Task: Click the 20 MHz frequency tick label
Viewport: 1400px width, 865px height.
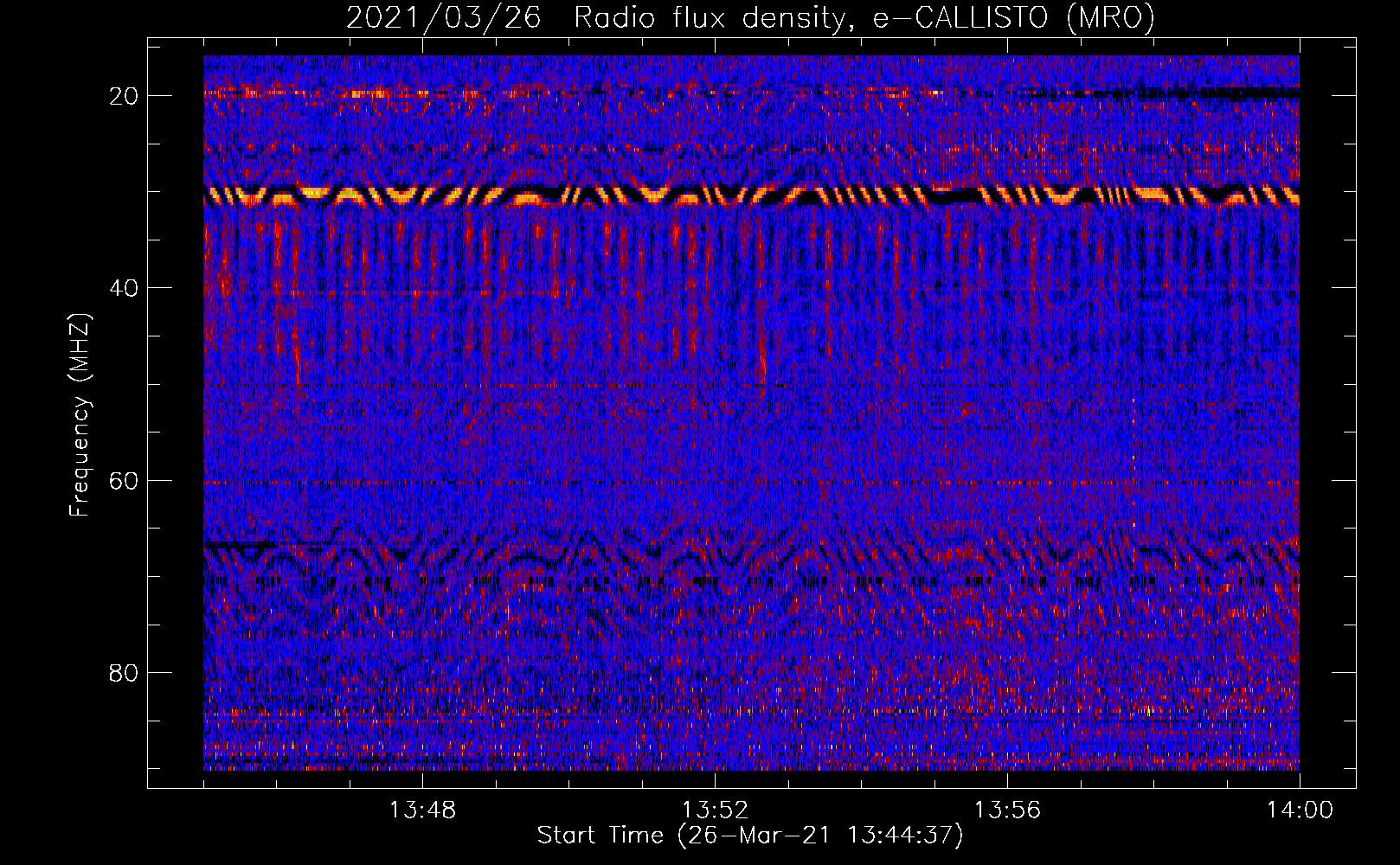Action: click(x=124, y=95)
